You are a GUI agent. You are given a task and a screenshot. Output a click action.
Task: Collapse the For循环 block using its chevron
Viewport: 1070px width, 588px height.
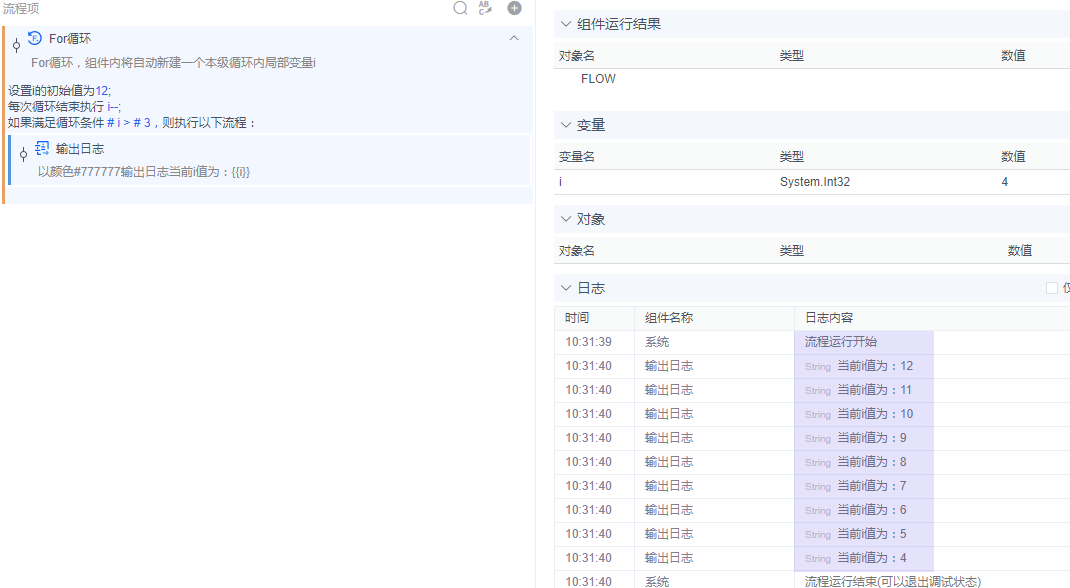514,37
